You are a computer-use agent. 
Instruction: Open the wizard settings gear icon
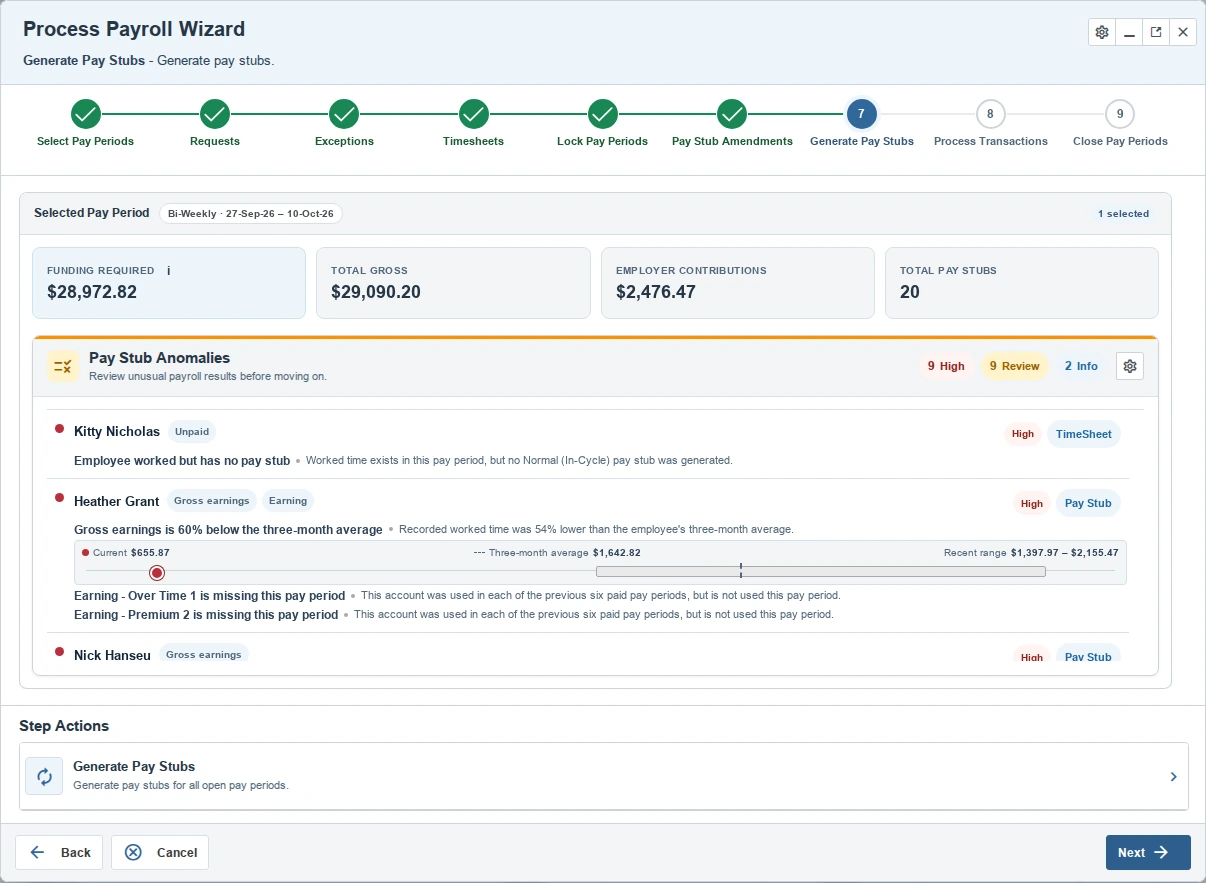1102,32
